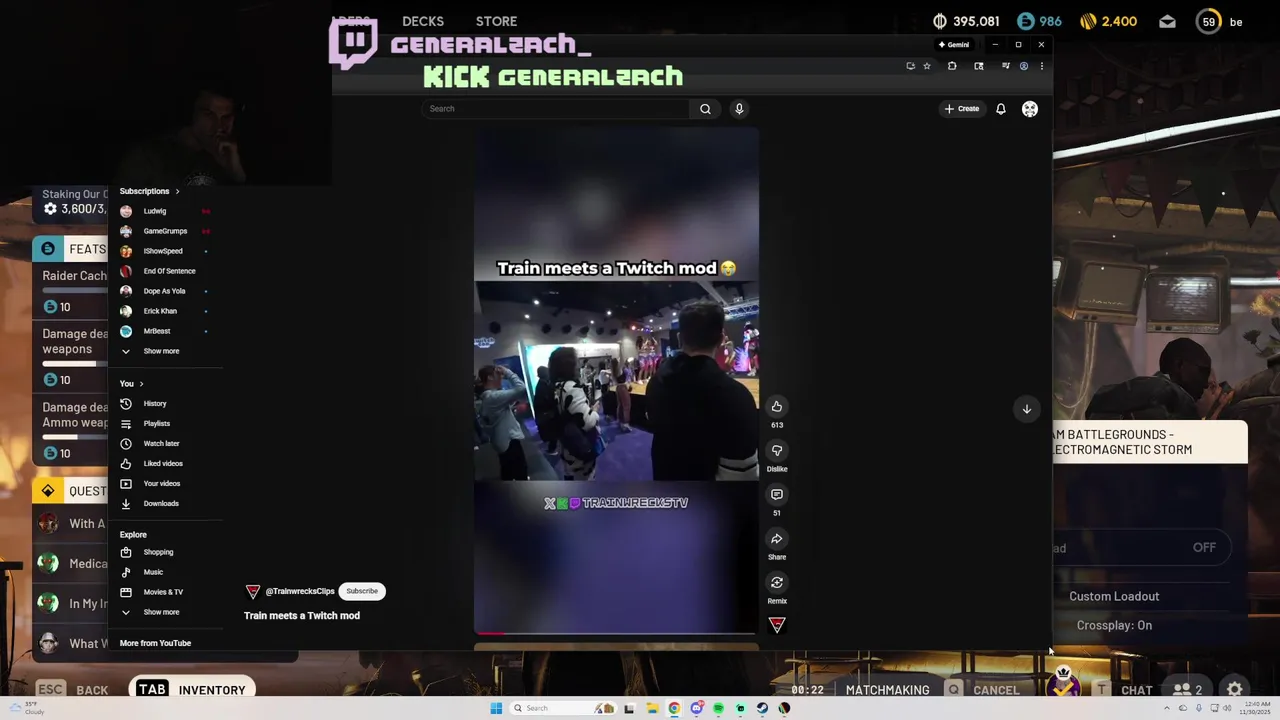Expand Show more under Explore
This screenshot has height=720, width=1280.
point(160,612)
